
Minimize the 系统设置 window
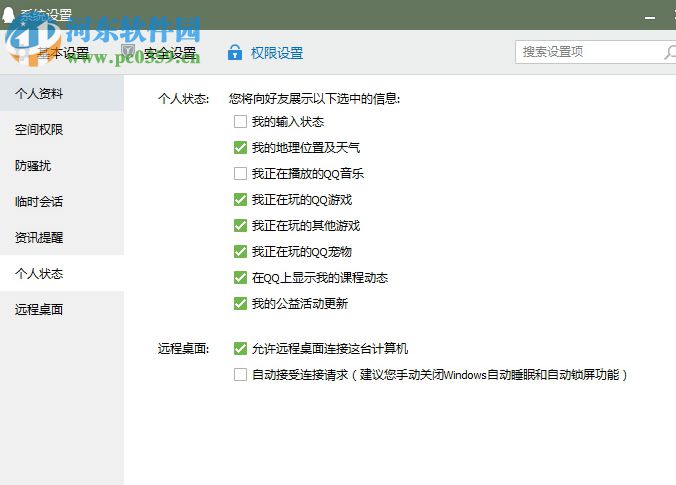(650, 18)
